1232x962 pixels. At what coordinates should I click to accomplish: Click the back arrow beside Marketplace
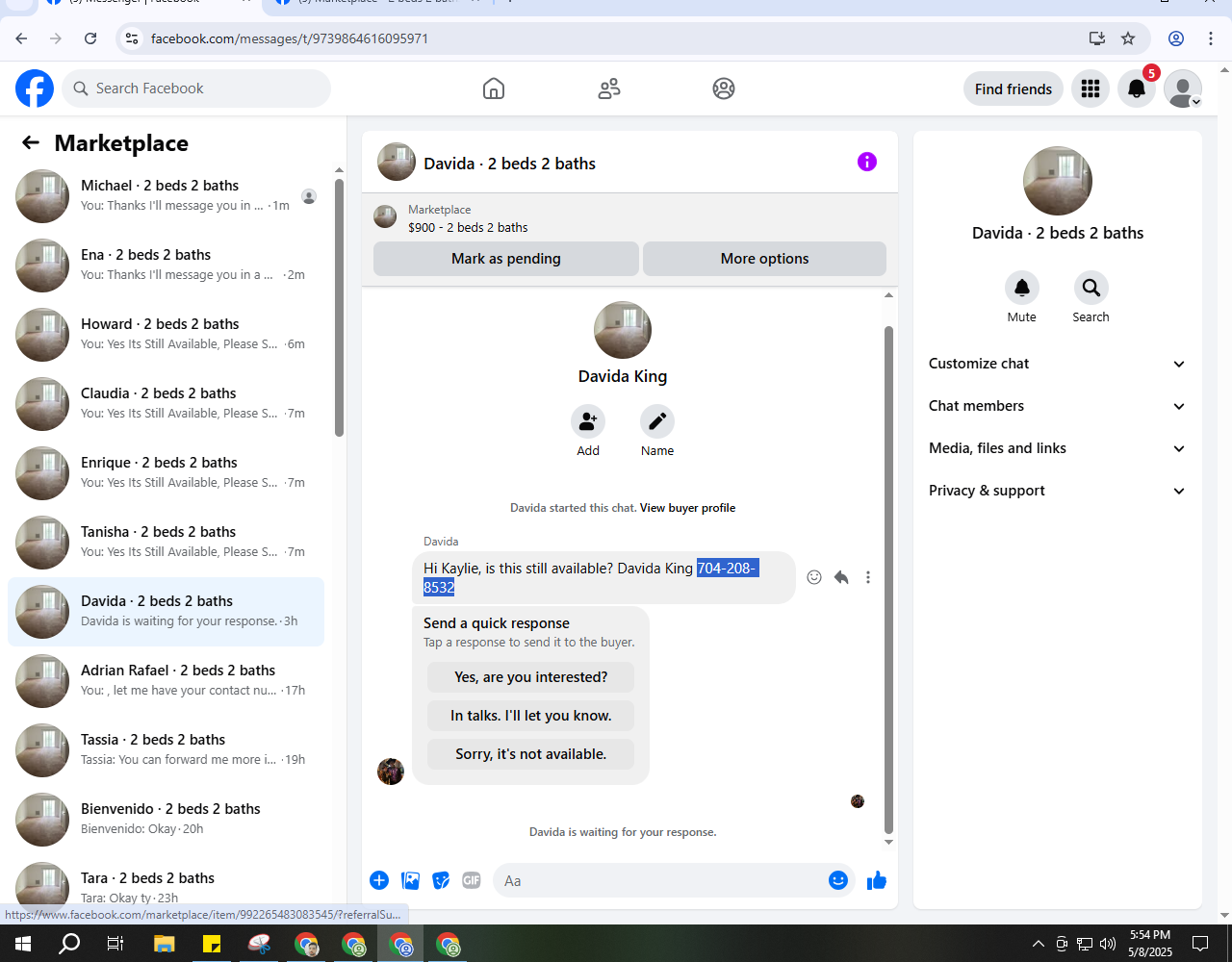[x=31, y=142]
